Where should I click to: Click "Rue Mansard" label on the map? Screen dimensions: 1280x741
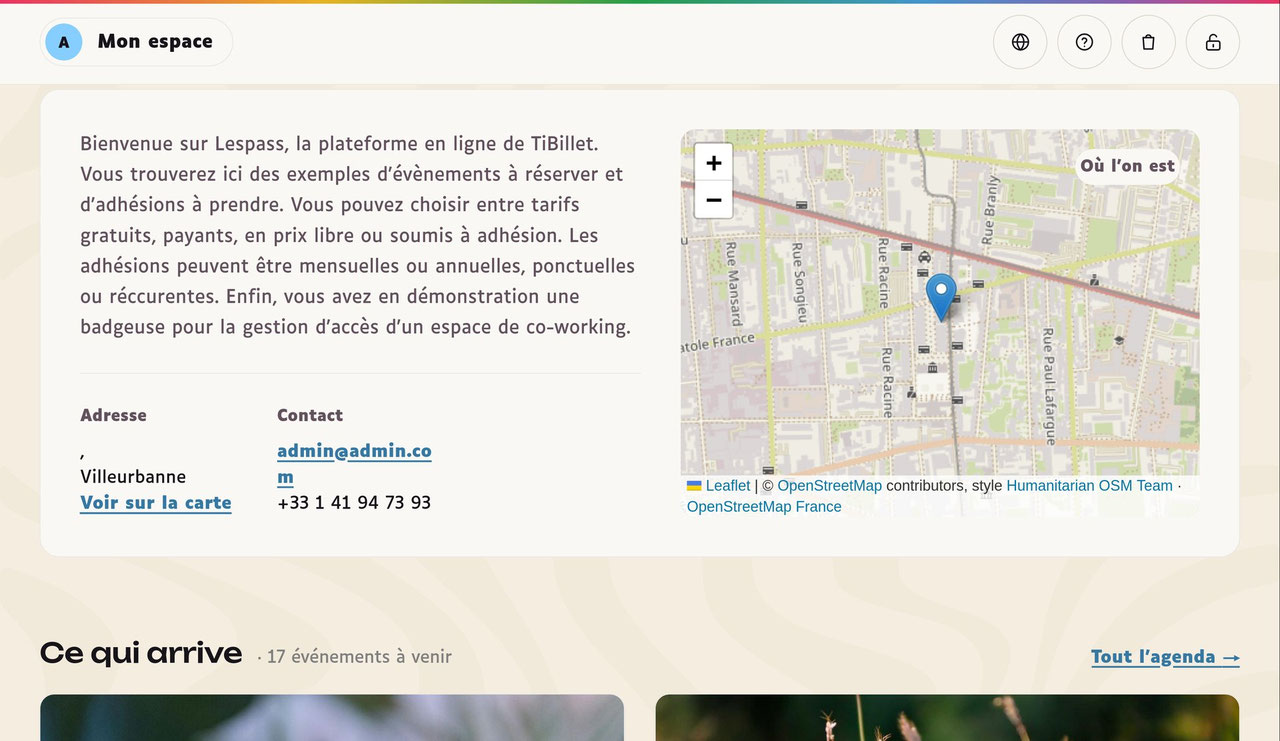point(733,283)
